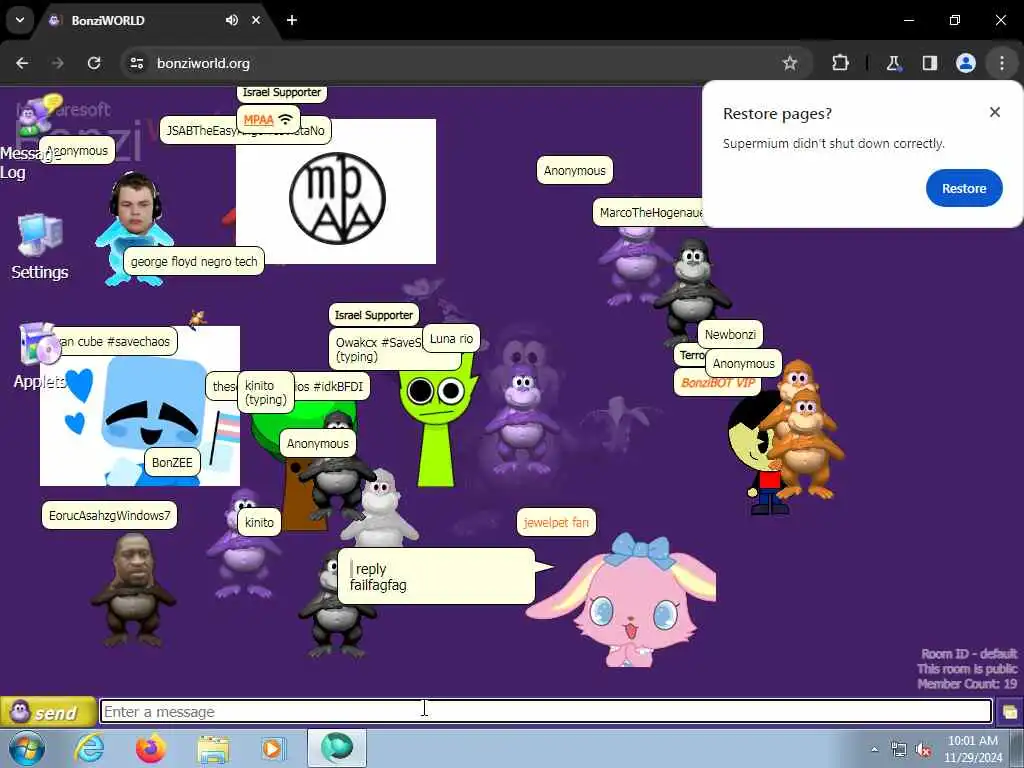Screen dimensions: 1024x768
Task: Click the Newbonzi name tag
Action: [x=729, y=334]
